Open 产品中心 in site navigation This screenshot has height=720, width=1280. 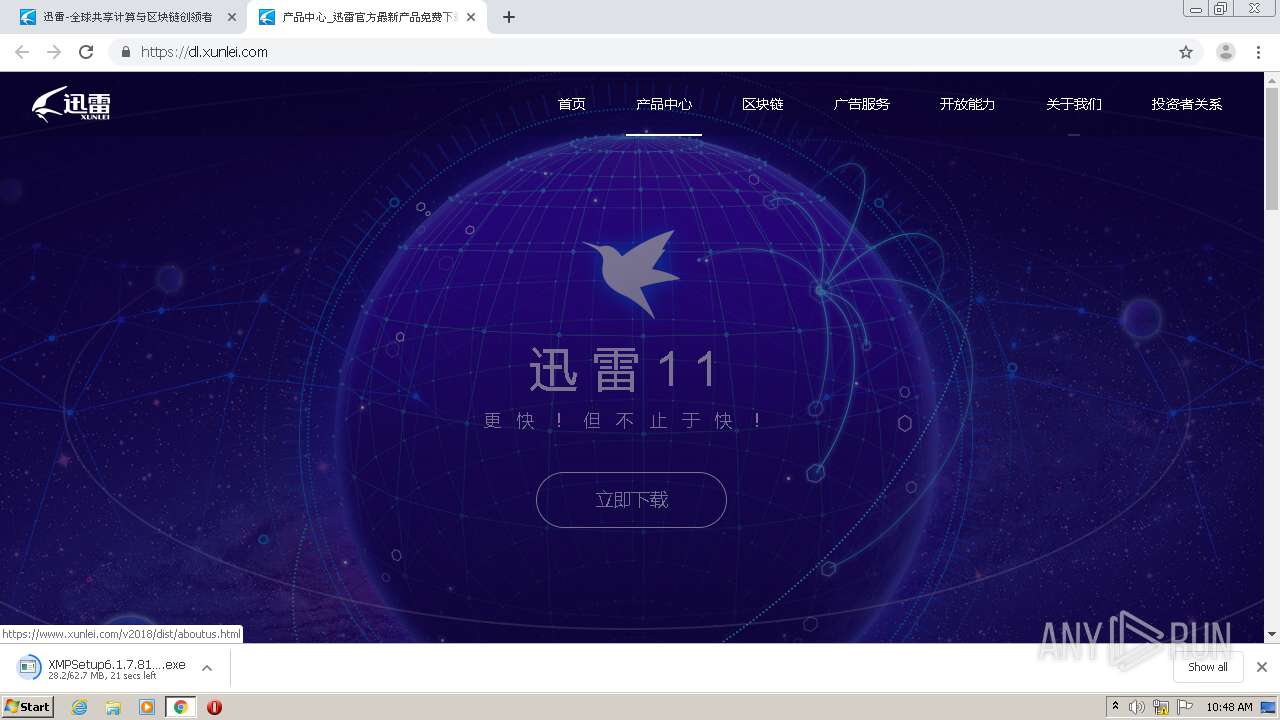coord(664,104)
